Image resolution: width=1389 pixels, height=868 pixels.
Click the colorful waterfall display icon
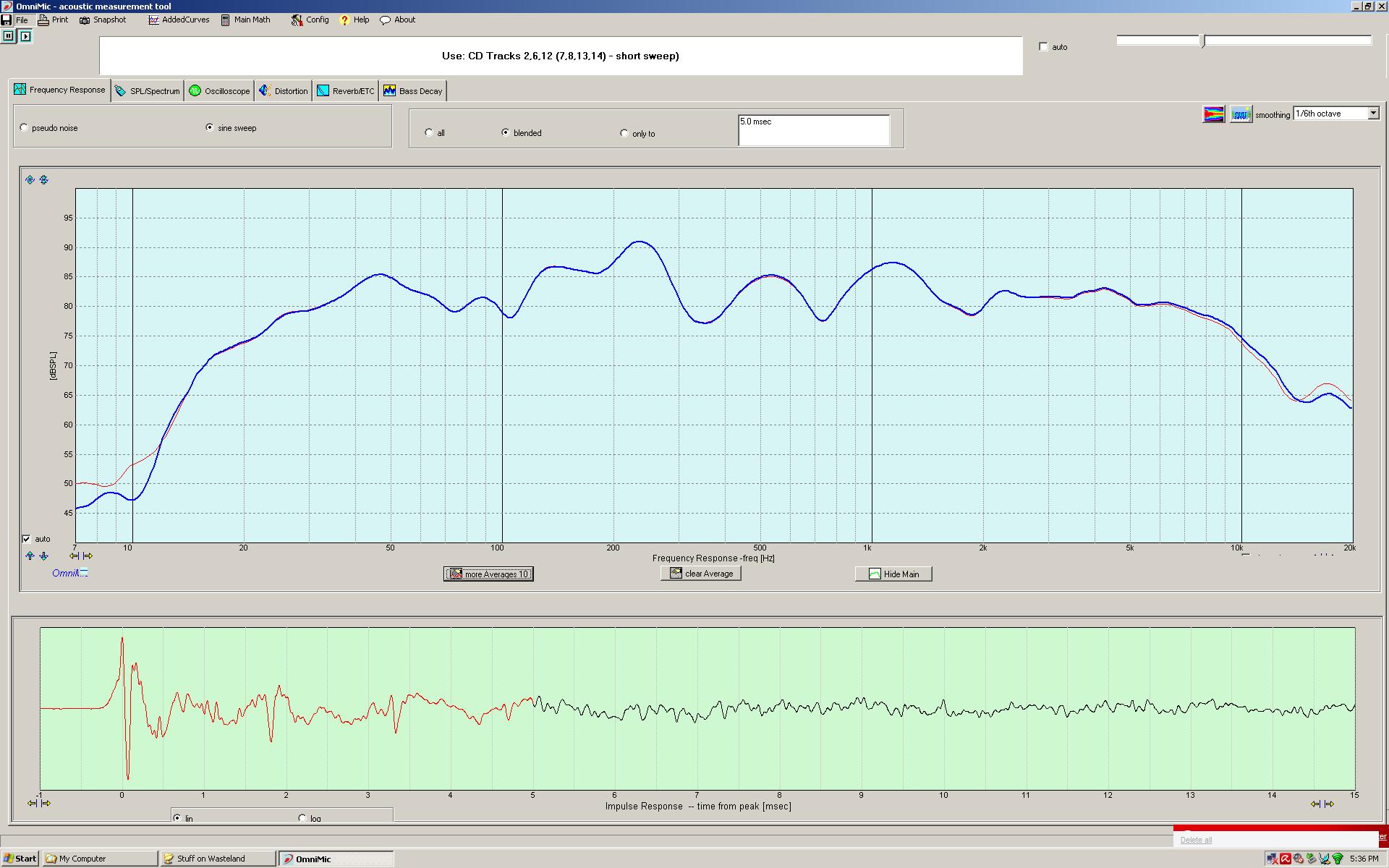pyautogui.click(x=1214, y=114)
